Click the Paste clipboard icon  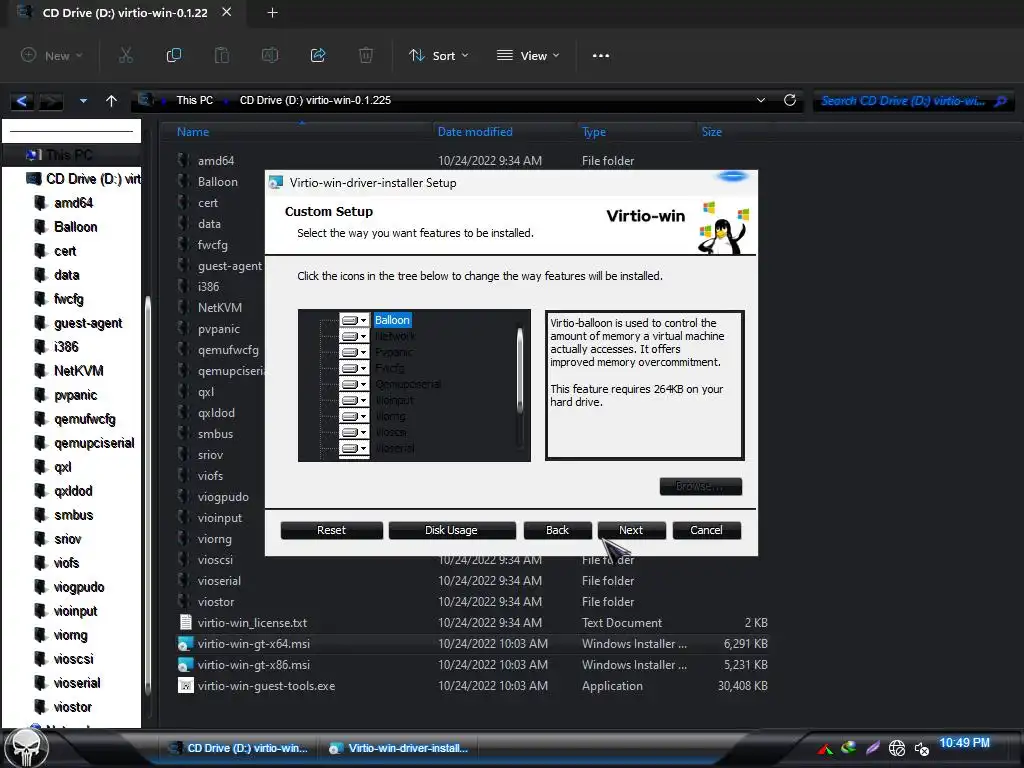[222, 56]
